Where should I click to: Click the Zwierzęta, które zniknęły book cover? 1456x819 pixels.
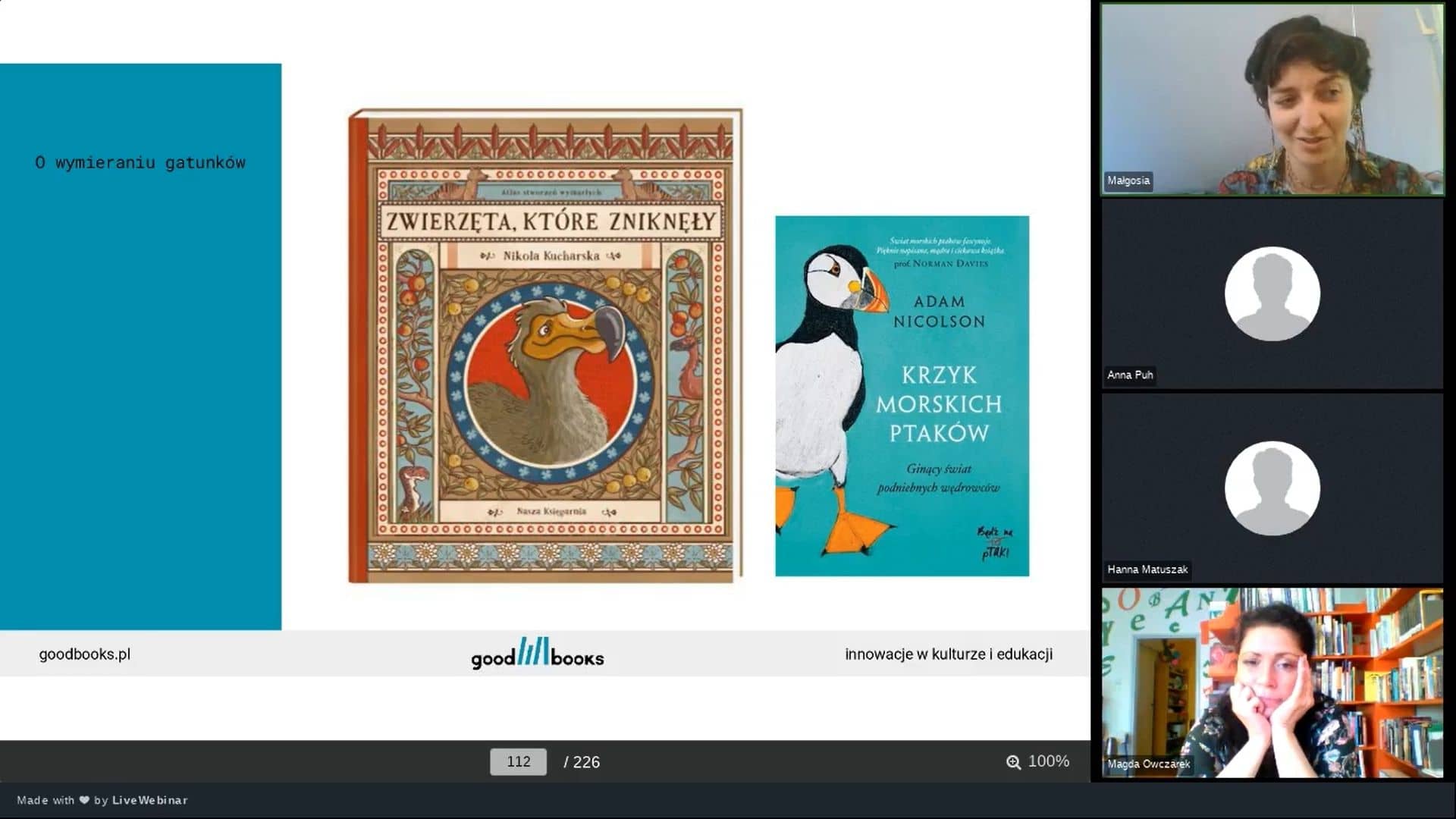click(545, 346)
